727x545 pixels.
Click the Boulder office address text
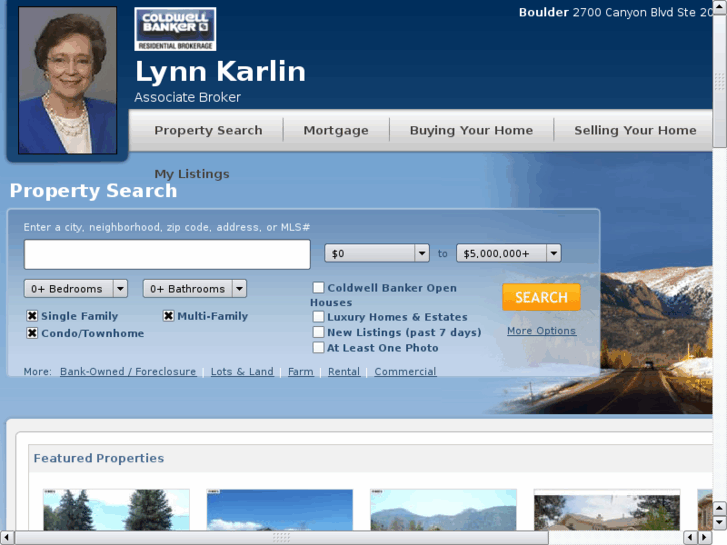click(x=615, y=13)
